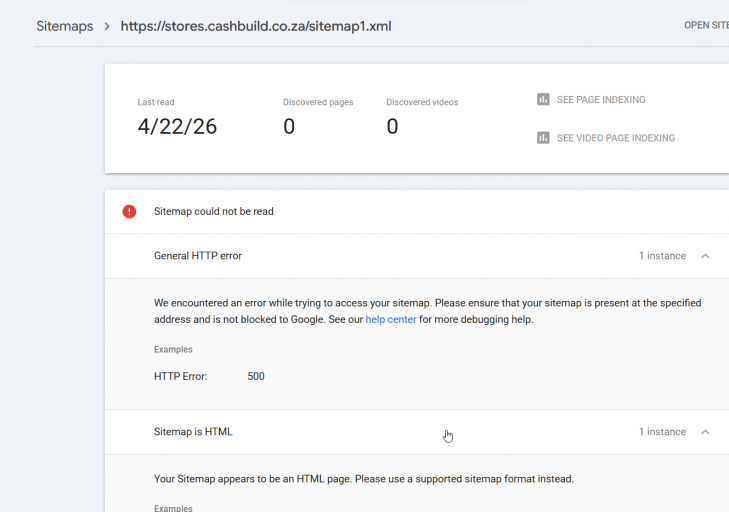729x512 pixels.
Task: Click '1 instance' on Sitemap is HTML
Action: click(662, 432)
